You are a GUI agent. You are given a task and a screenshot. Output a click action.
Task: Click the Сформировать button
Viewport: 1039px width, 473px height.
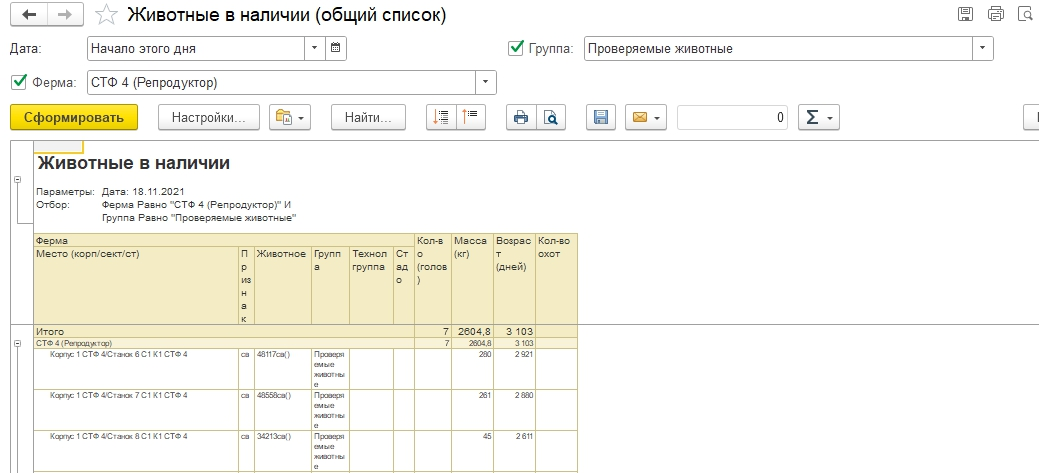coord(74,117)
